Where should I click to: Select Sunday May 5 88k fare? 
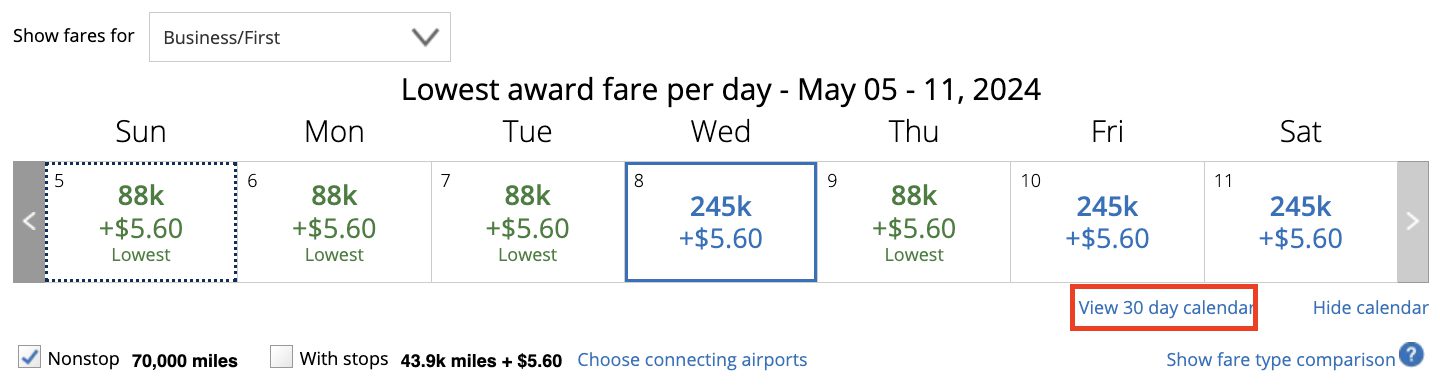pos(141,222)
